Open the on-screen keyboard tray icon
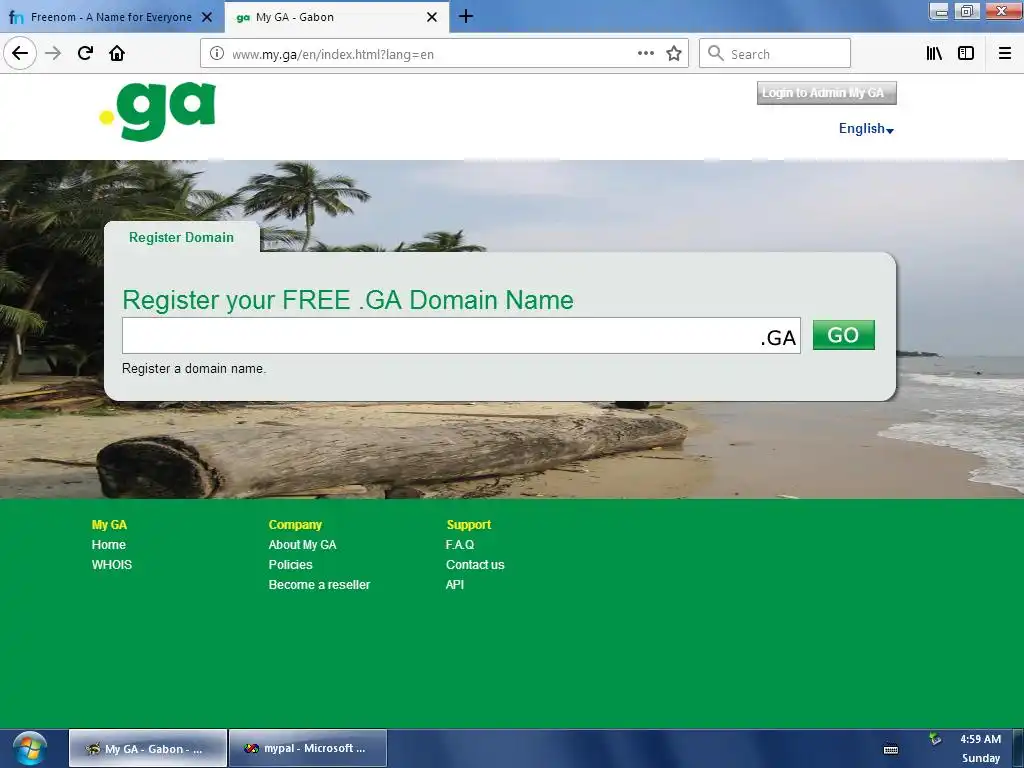This screenshot has height=768, width=1024. pos(891,749)
